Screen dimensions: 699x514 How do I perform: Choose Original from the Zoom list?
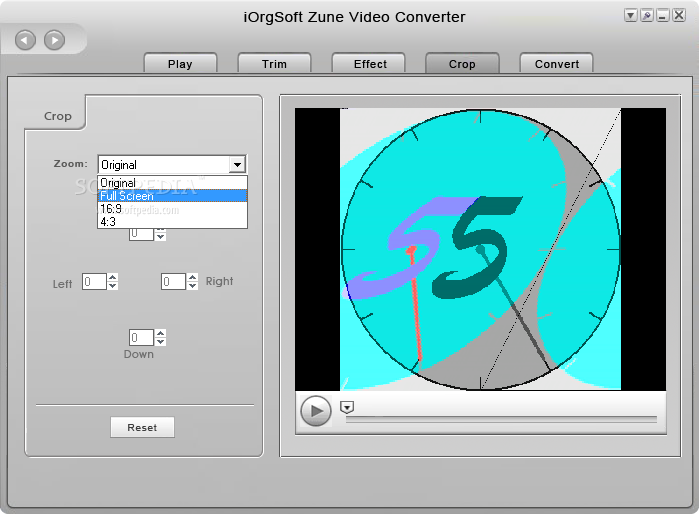(172, 183)
